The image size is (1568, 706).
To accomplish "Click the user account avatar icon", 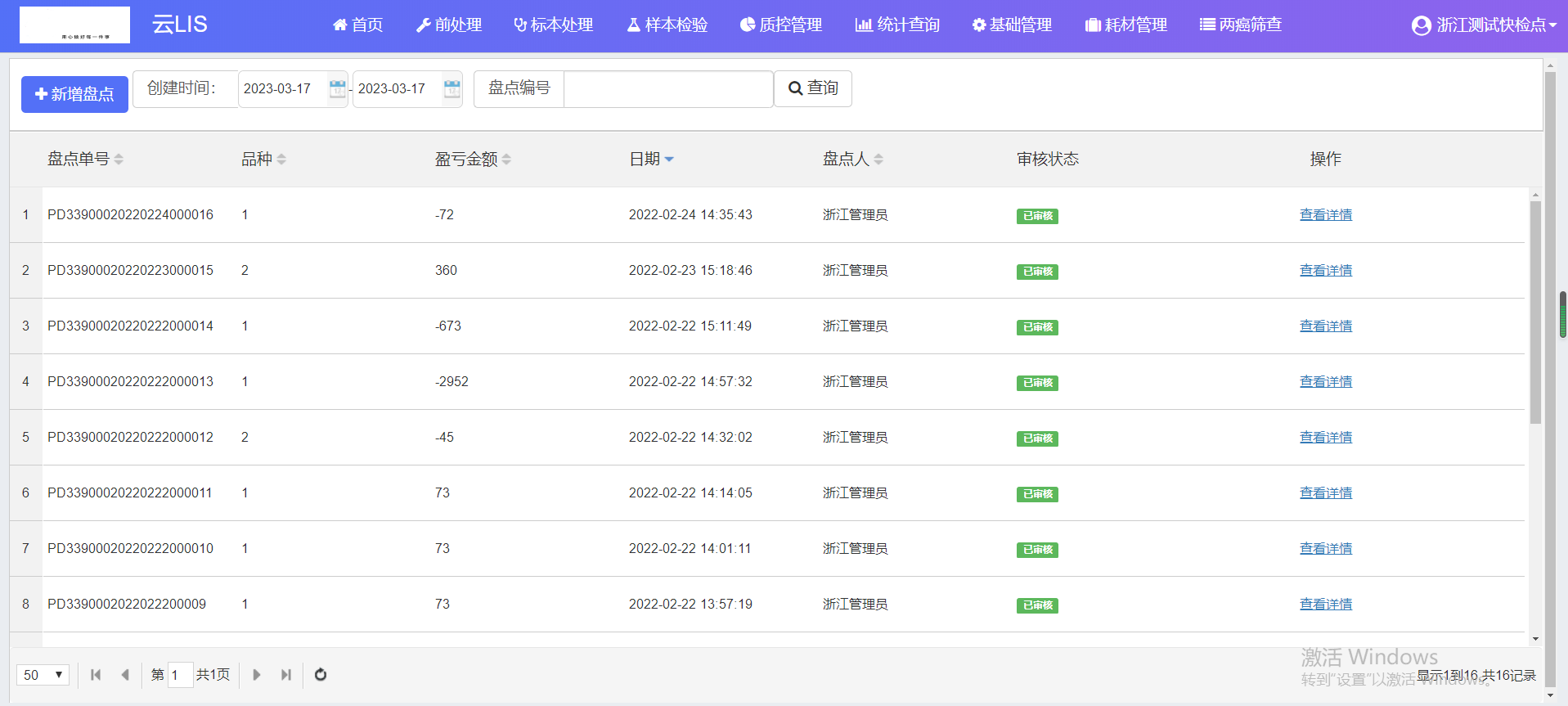I will click(1422, 25).
